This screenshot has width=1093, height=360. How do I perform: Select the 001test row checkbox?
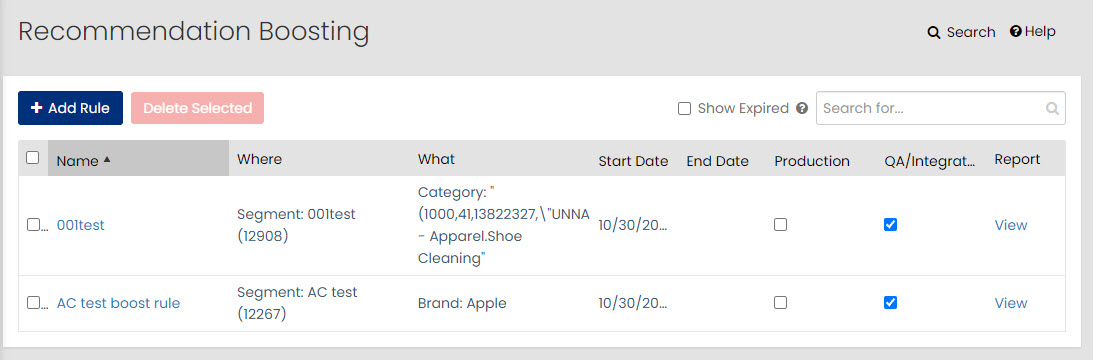click(33, 225)
